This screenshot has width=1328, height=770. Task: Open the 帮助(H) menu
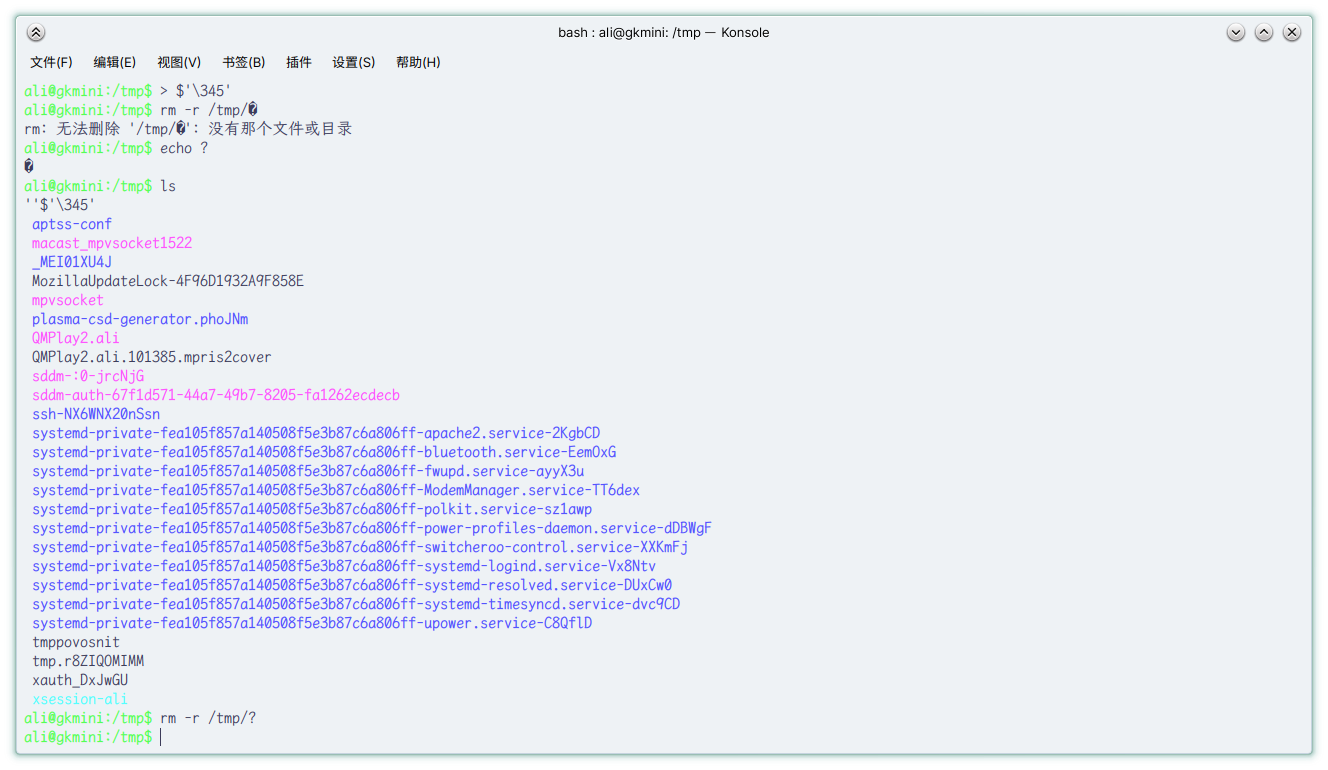418,62
